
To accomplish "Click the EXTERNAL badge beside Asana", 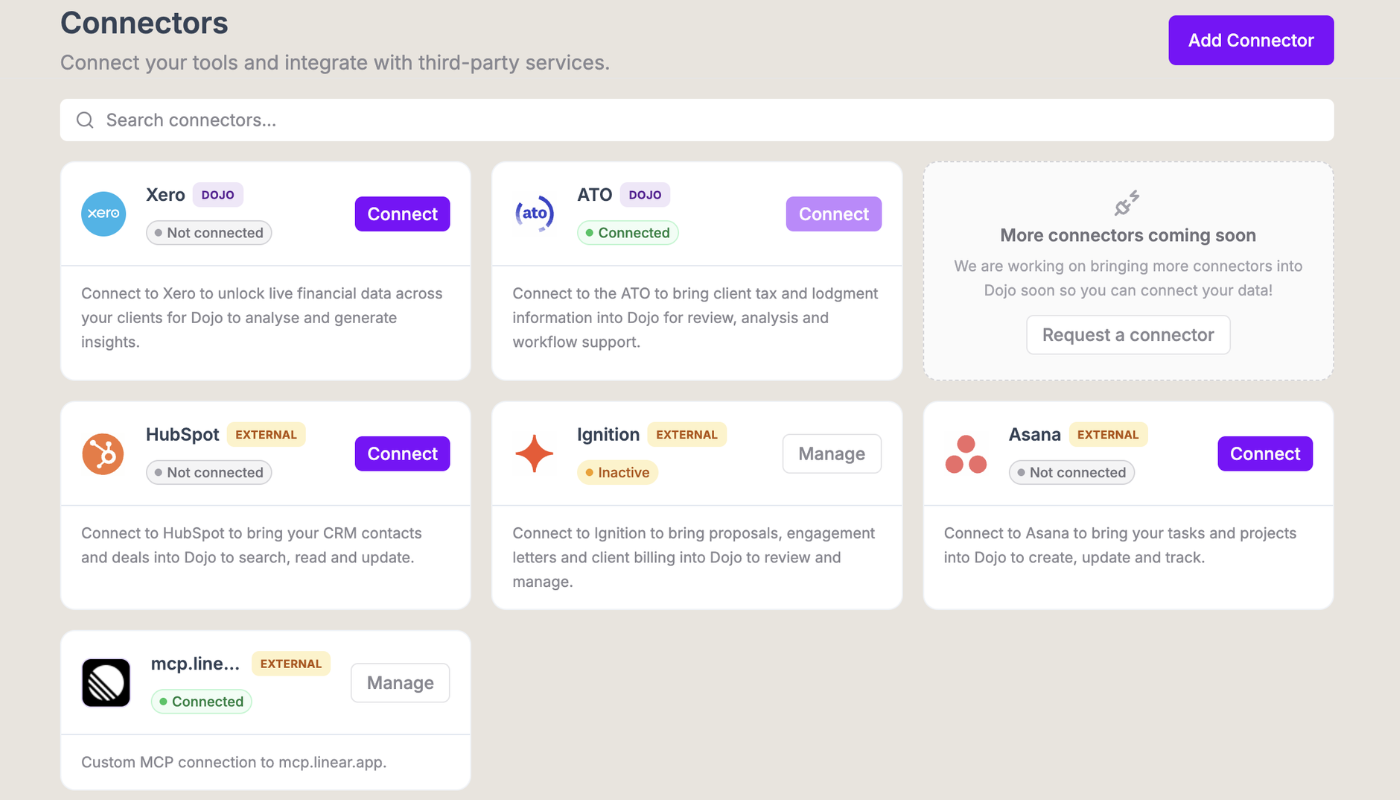I will click(1108, 435).
